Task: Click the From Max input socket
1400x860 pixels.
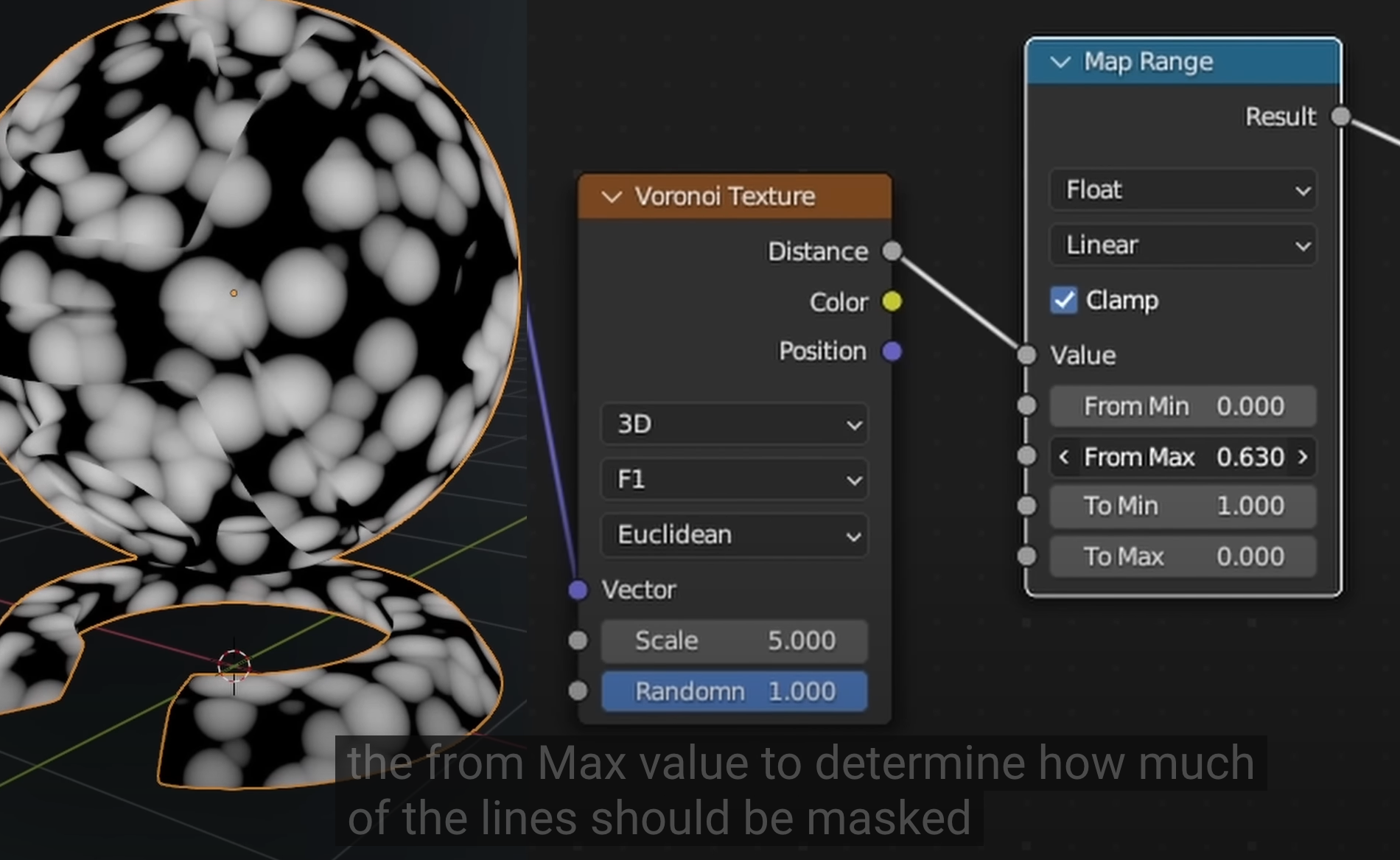Action: click(1026, 456)
